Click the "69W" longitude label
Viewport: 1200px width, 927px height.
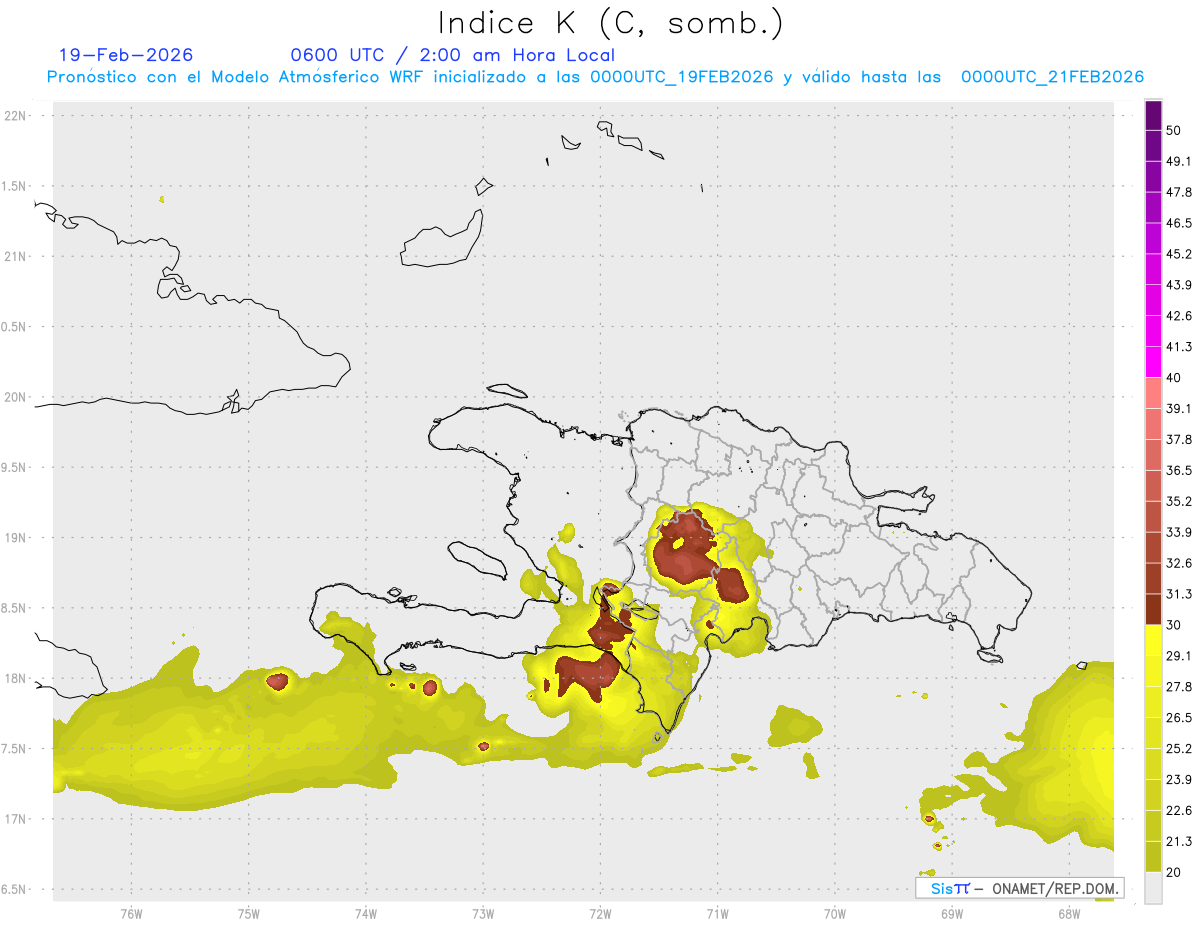[x=951, y=914]
